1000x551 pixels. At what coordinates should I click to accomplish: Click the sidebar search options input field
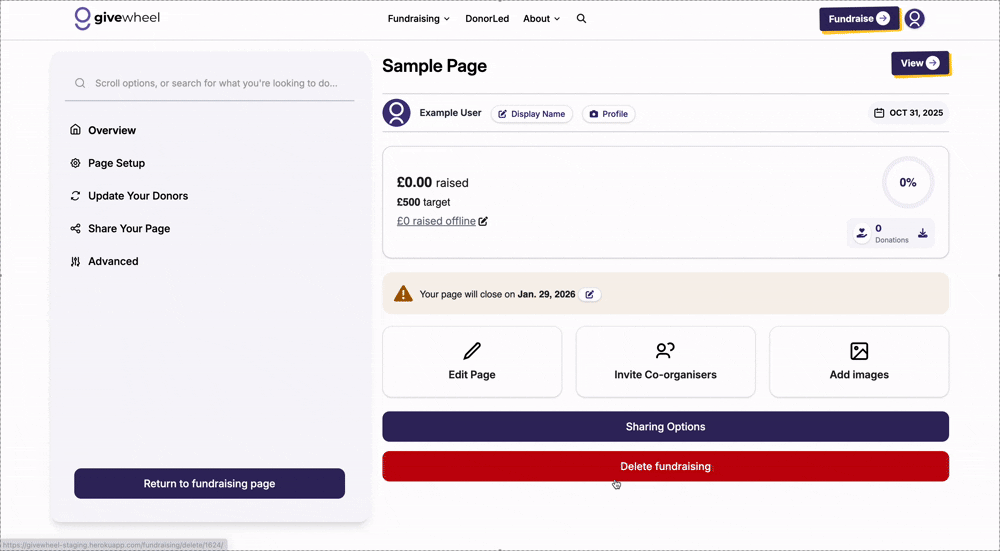[215, 84]
